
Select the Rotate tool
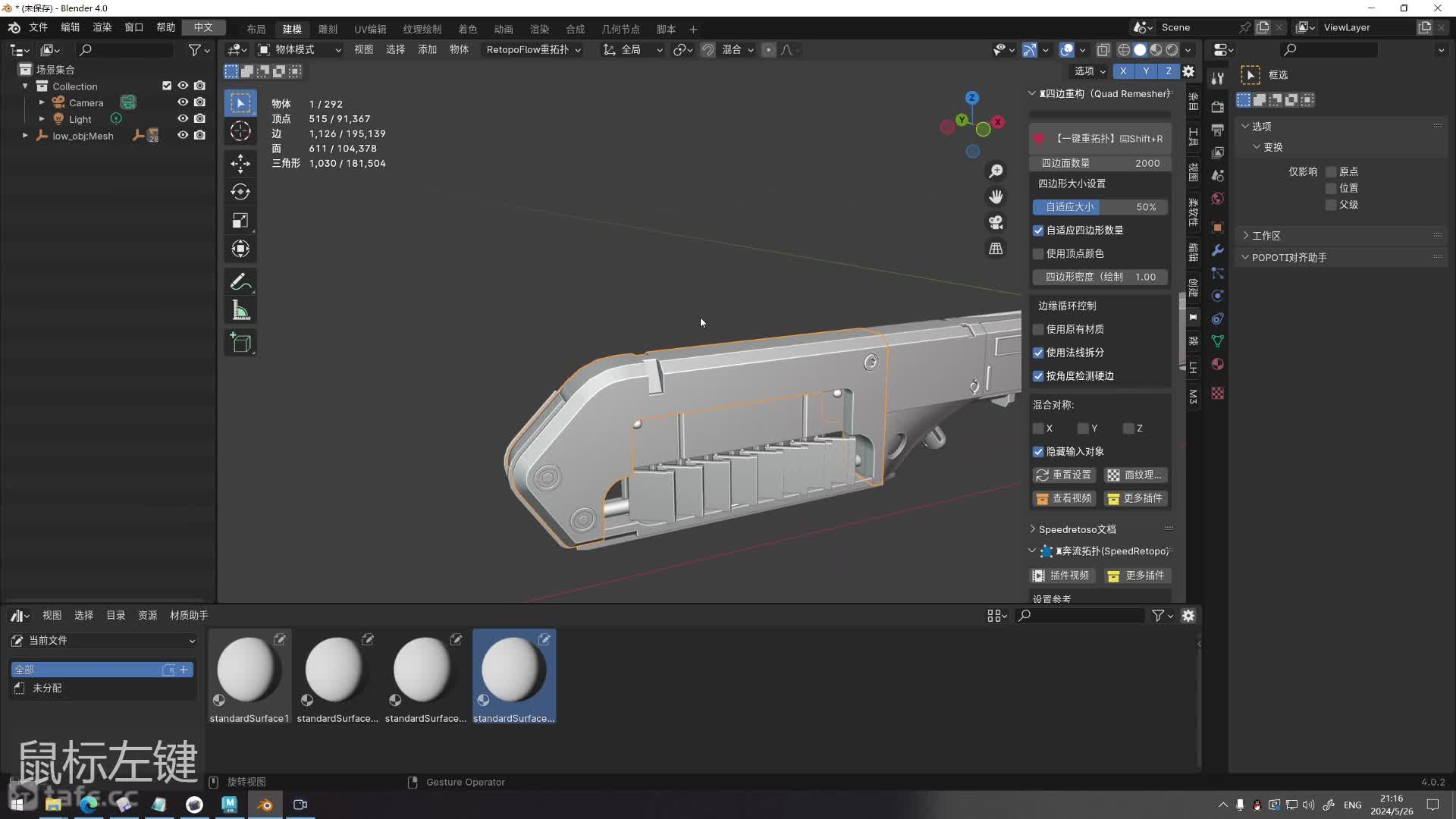click(240, 192)
